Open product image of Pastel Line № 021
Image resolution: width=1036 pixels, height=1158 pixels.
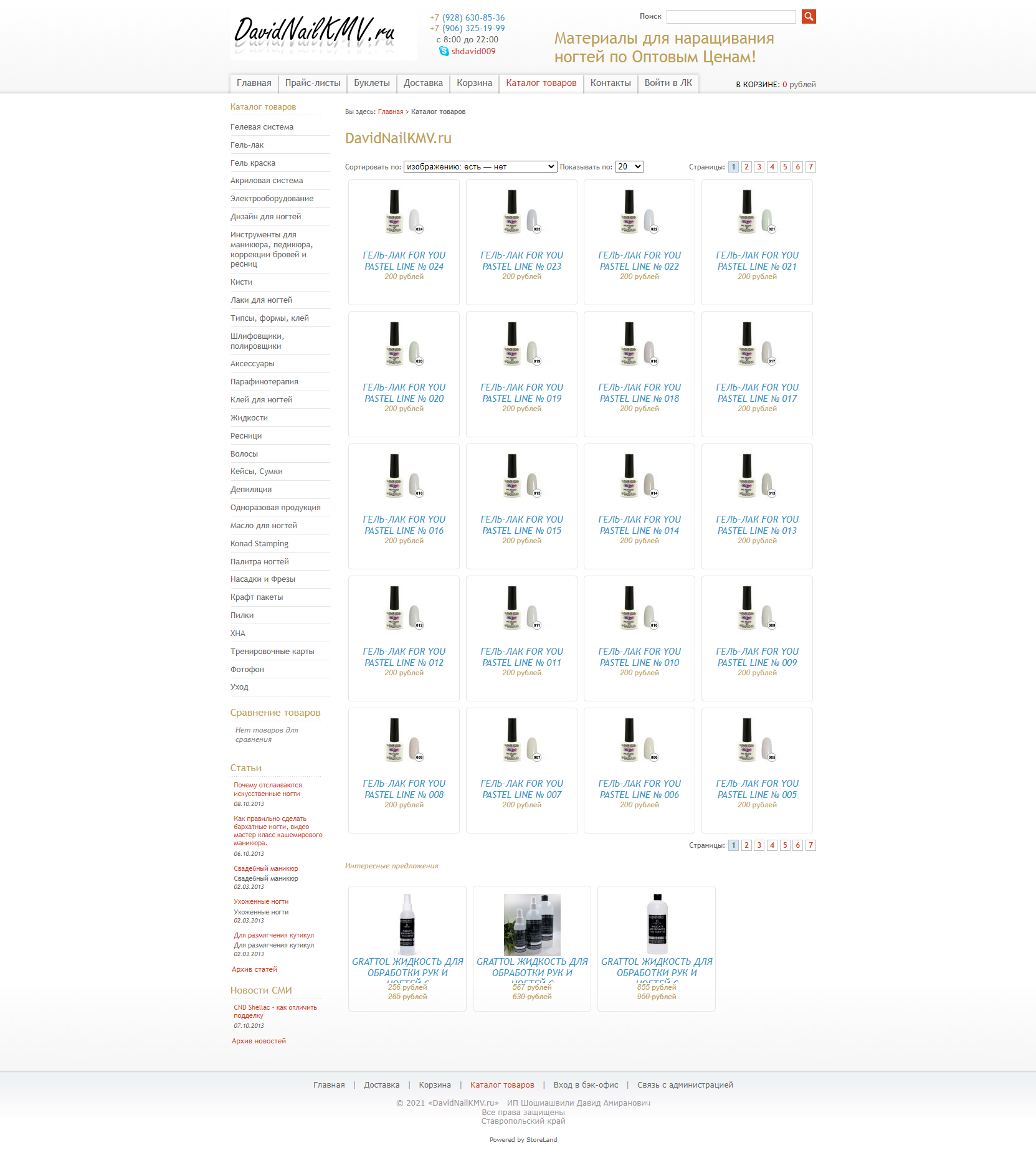(757, 212)
